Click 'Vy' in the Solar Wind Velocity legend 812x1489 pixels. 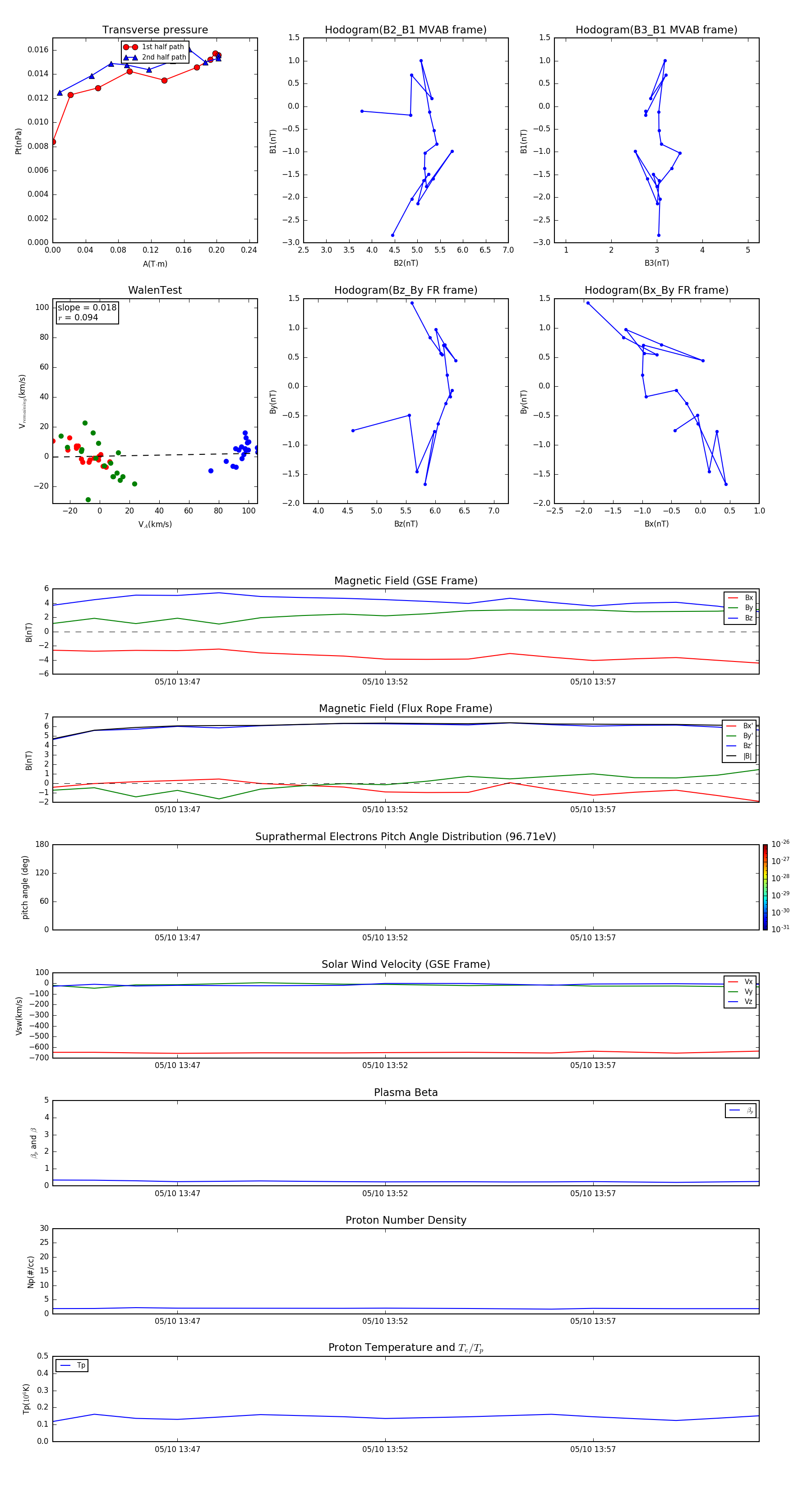click(x=748, y=992)
